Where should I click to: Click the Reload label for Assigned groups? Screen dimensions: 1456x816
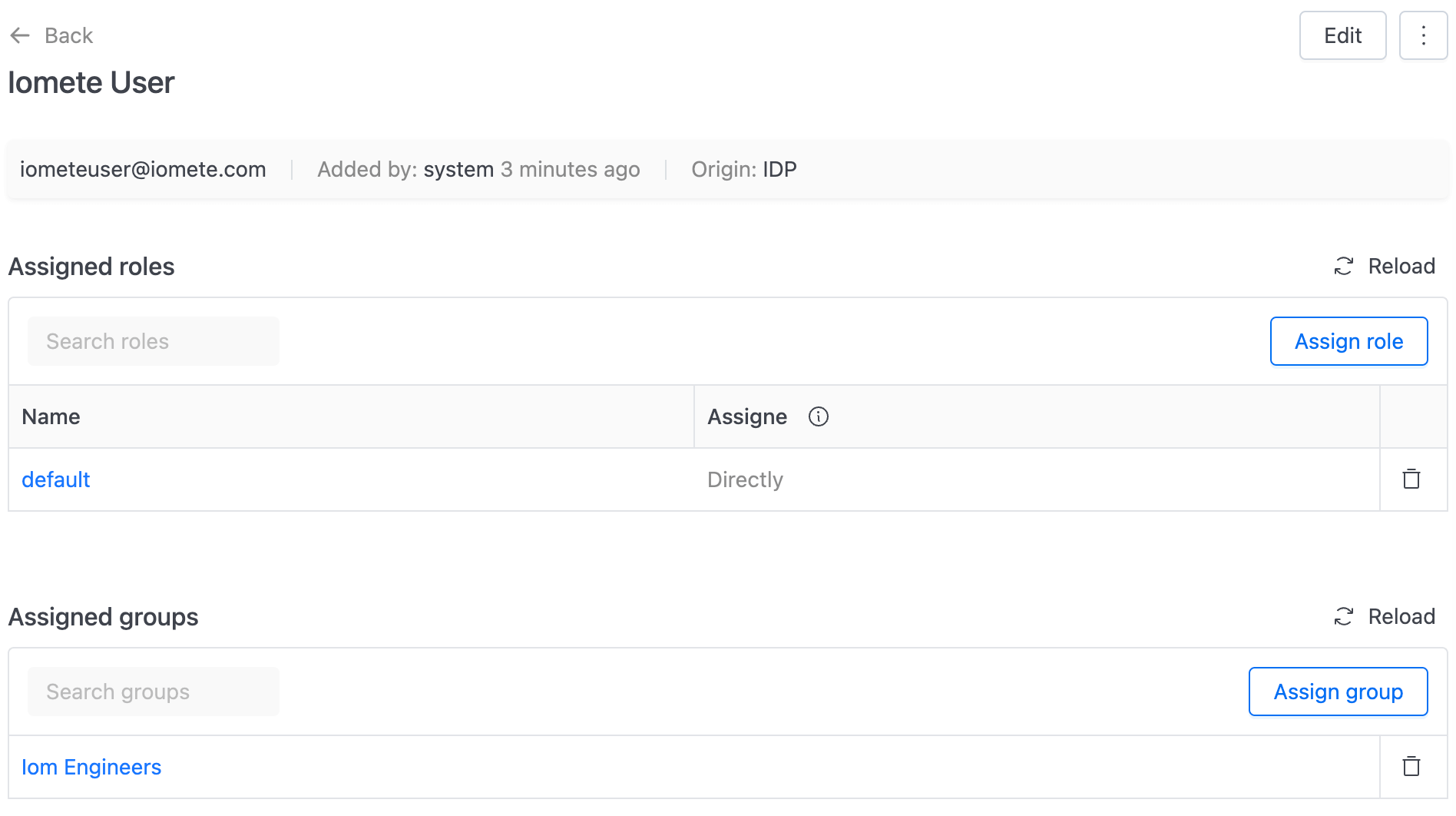[1401, 616]
